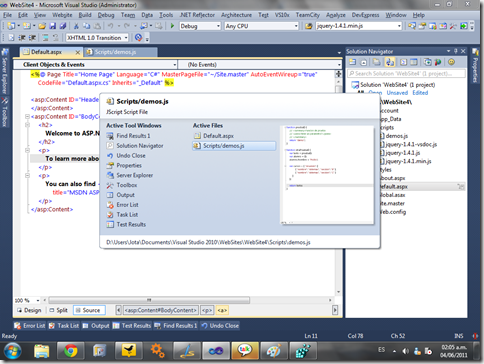Click the Search Solution input field
The image size is (484, 364).
point(406,73)
